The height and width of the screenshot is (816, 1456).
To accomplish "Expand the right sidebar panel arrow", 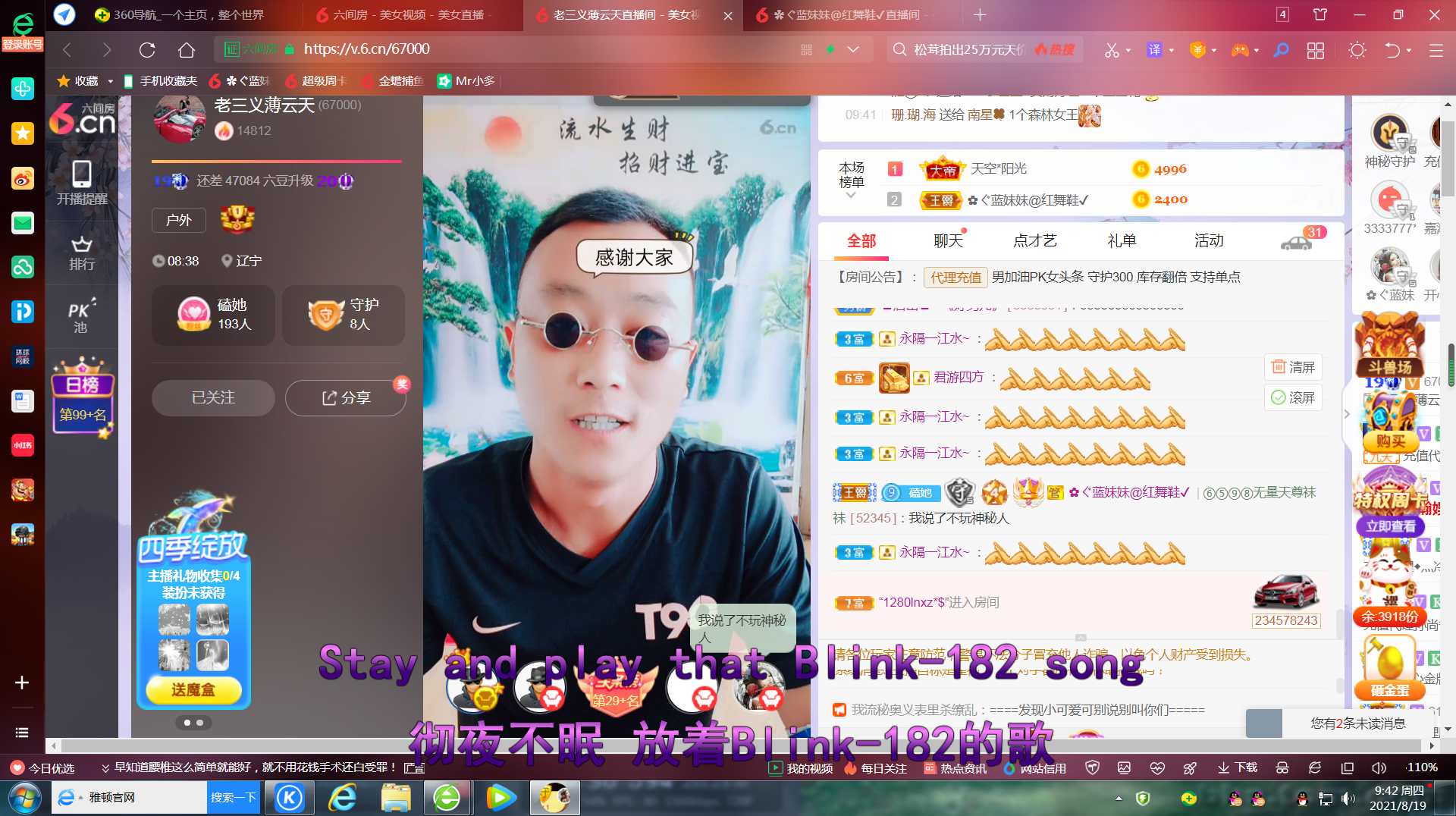I will (x=1347, y=414).
